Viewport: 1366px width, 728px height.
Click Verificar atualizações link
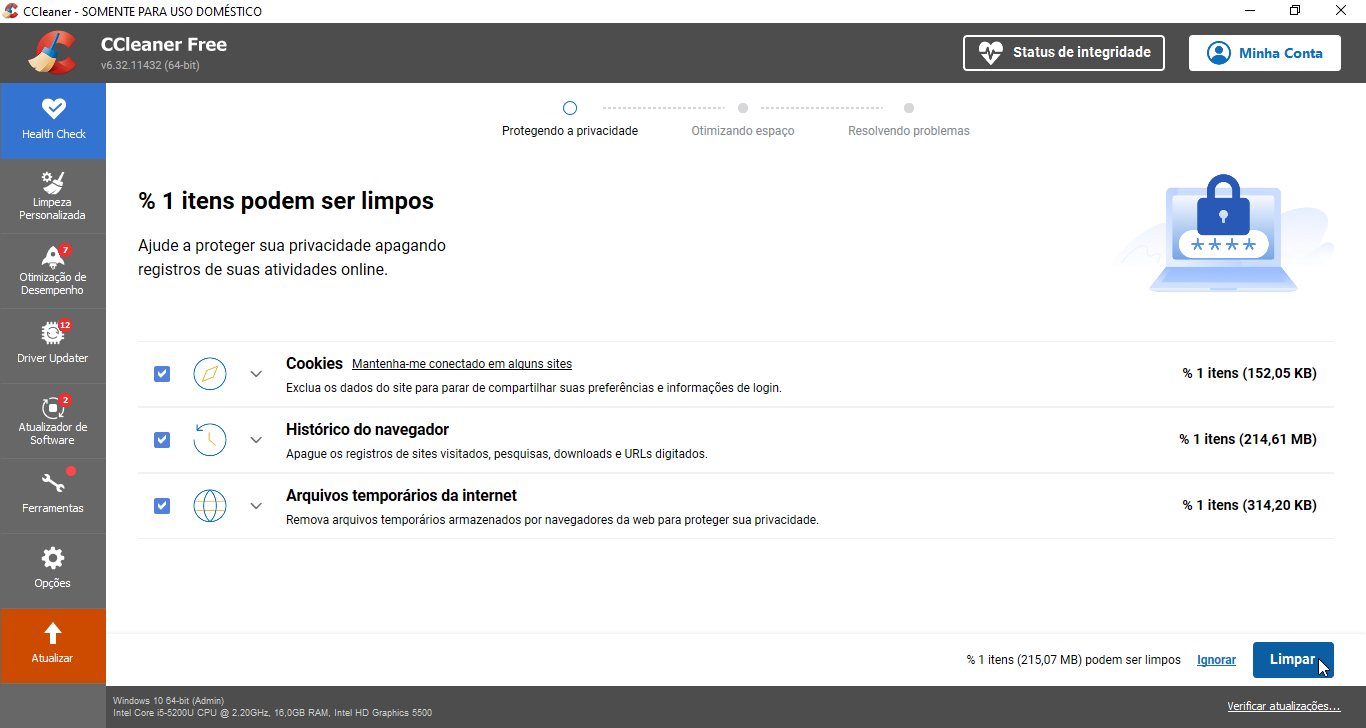pyautogui.click(x=1284, y=706)
